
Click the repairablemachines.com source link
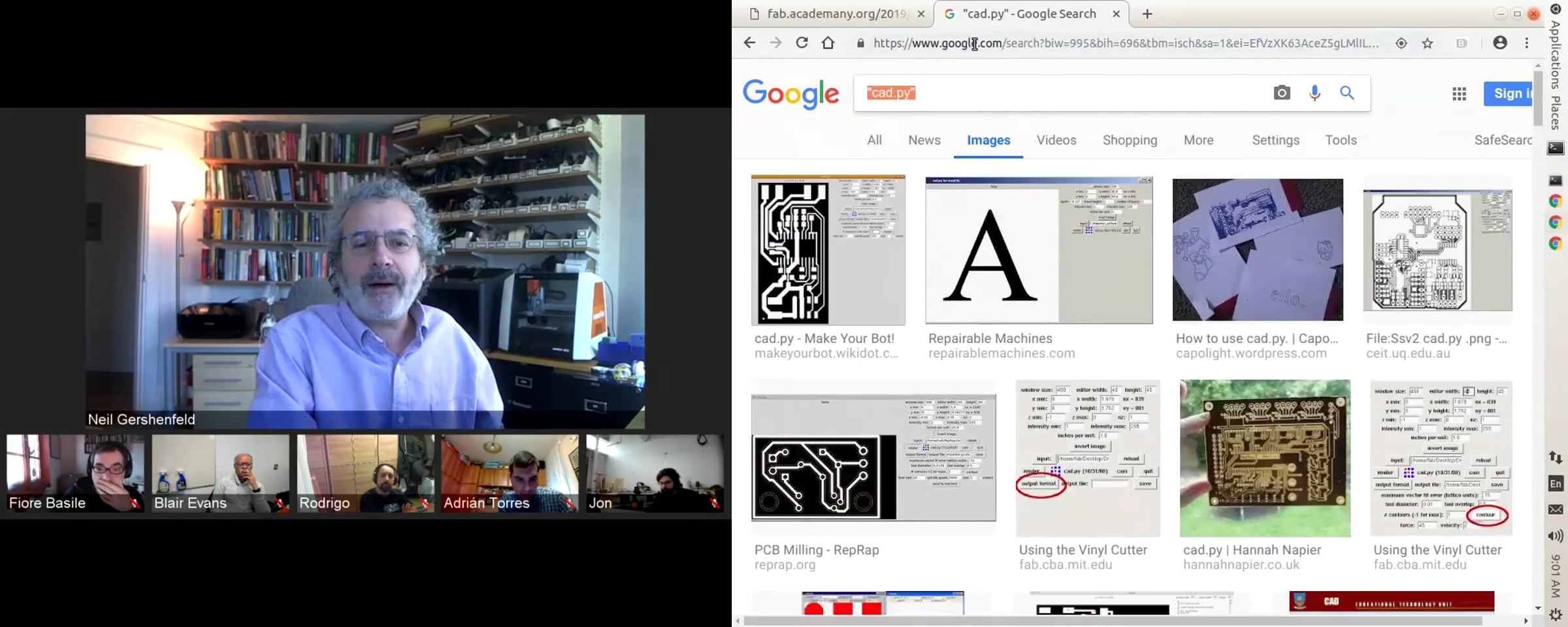(x=1002, y=353)
